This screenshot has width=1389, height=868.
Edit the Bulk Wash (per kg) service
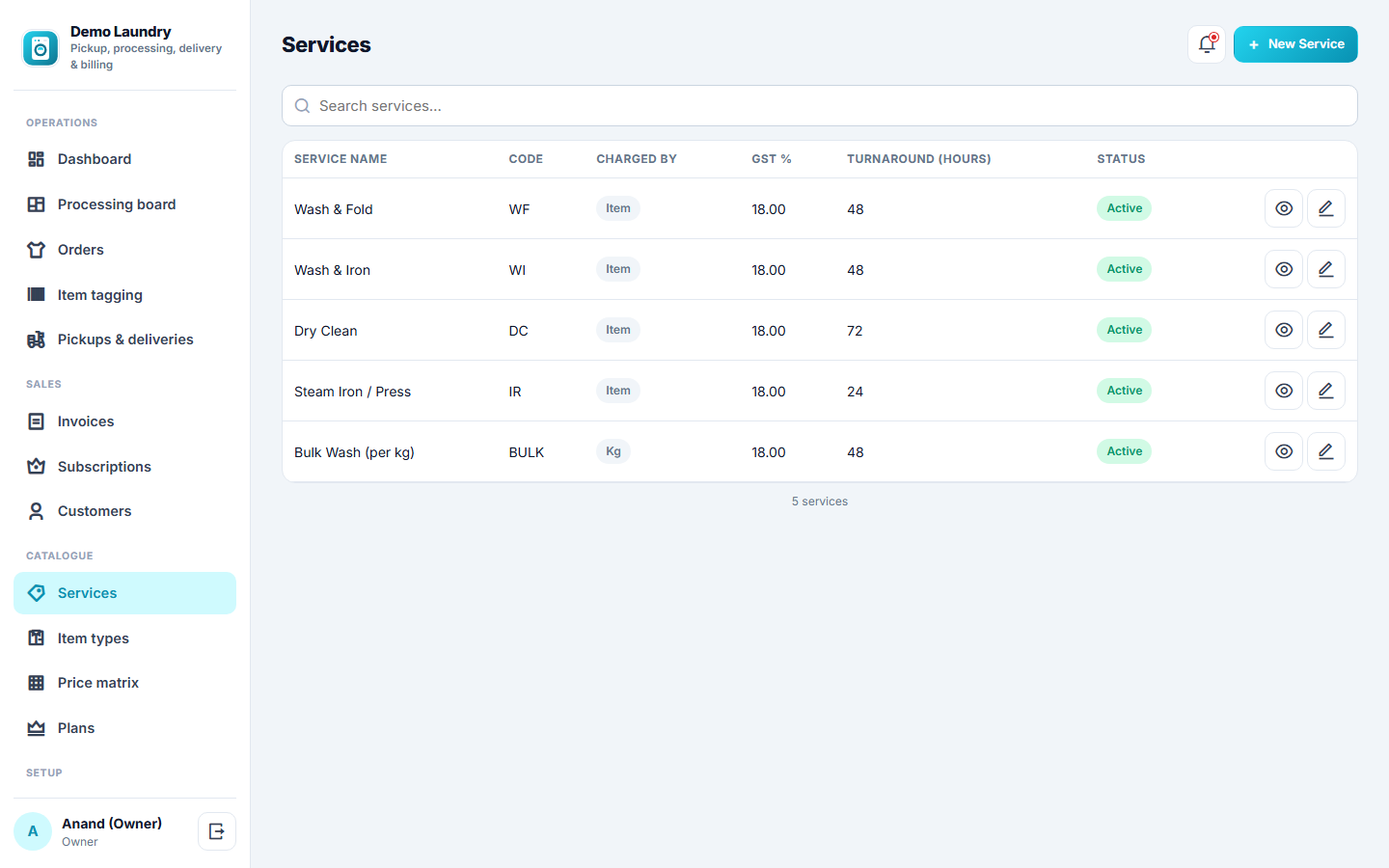[1326, 451]
